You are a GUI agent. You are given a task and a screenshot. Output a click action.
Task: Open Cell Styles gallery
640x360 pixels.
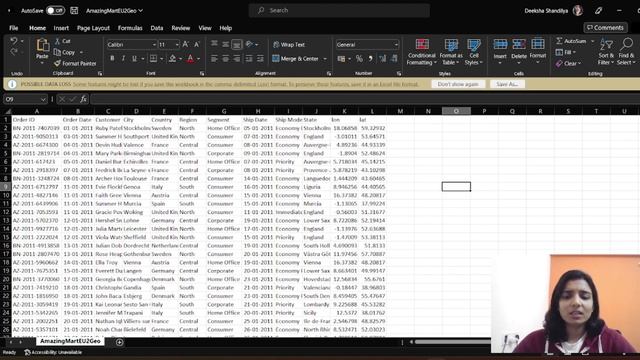[473, 51]
